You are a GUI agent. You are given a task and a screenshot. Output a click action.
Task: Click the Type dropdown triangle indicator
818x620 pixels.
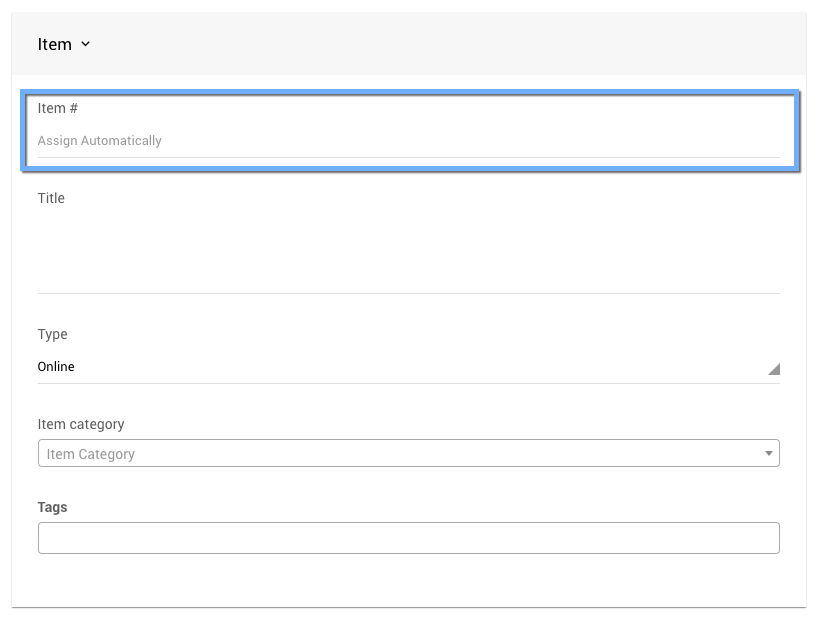click(x=773, y=369)
